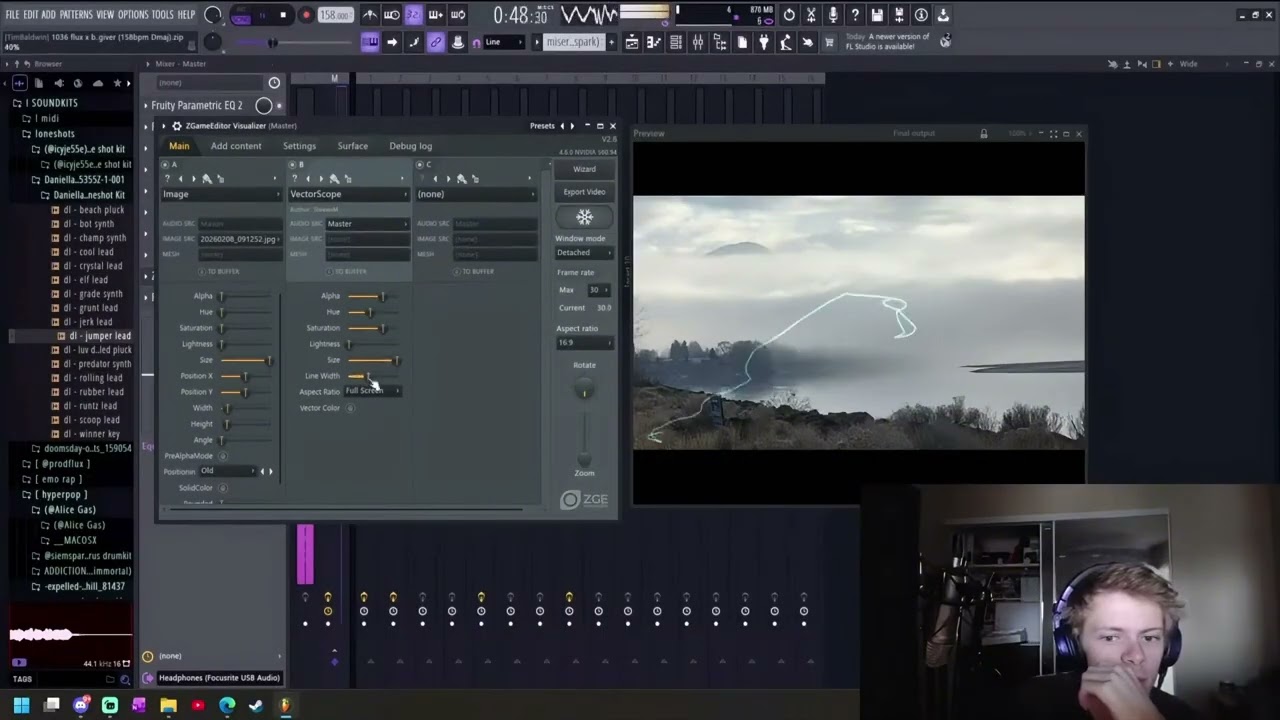Click the 158.000 tempo display

pos(335,15)
